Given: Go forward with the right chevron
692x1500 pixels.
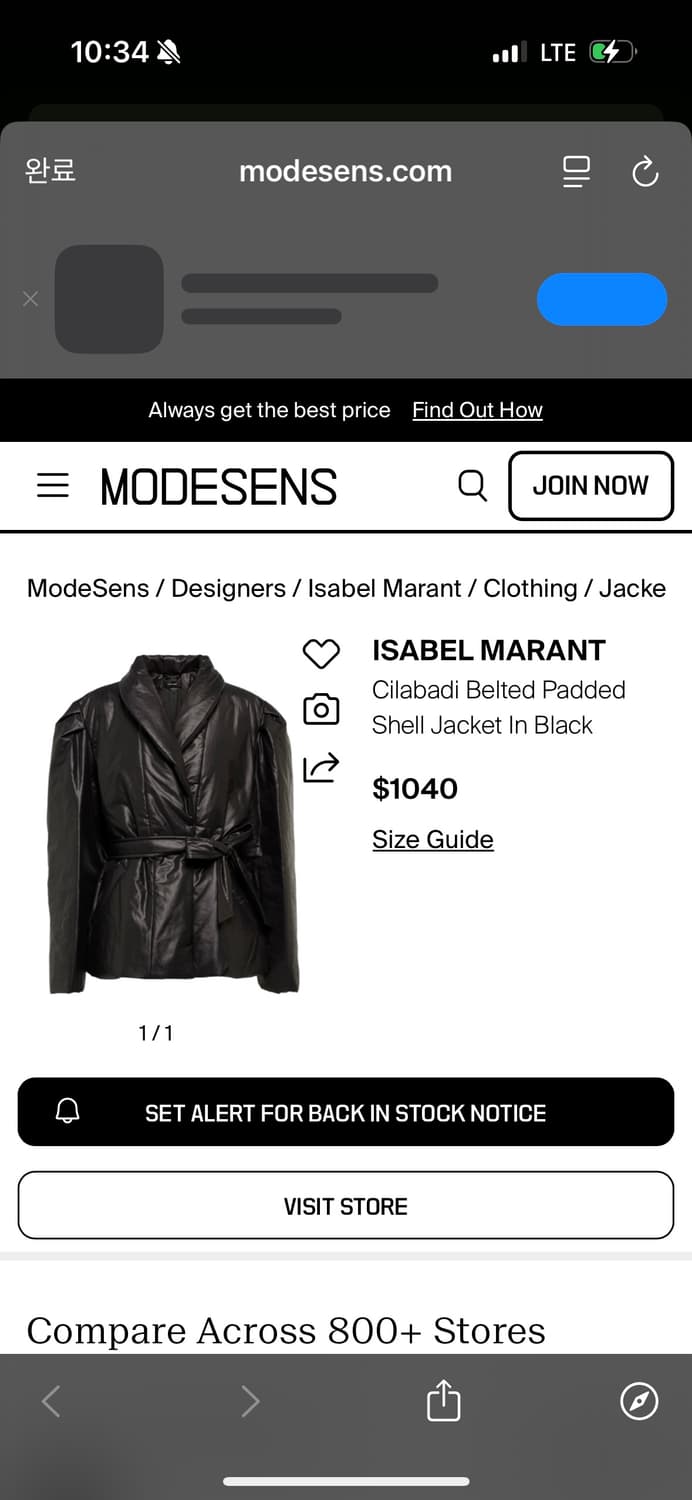Looking at the screenshot, I should coord(250,1401).
